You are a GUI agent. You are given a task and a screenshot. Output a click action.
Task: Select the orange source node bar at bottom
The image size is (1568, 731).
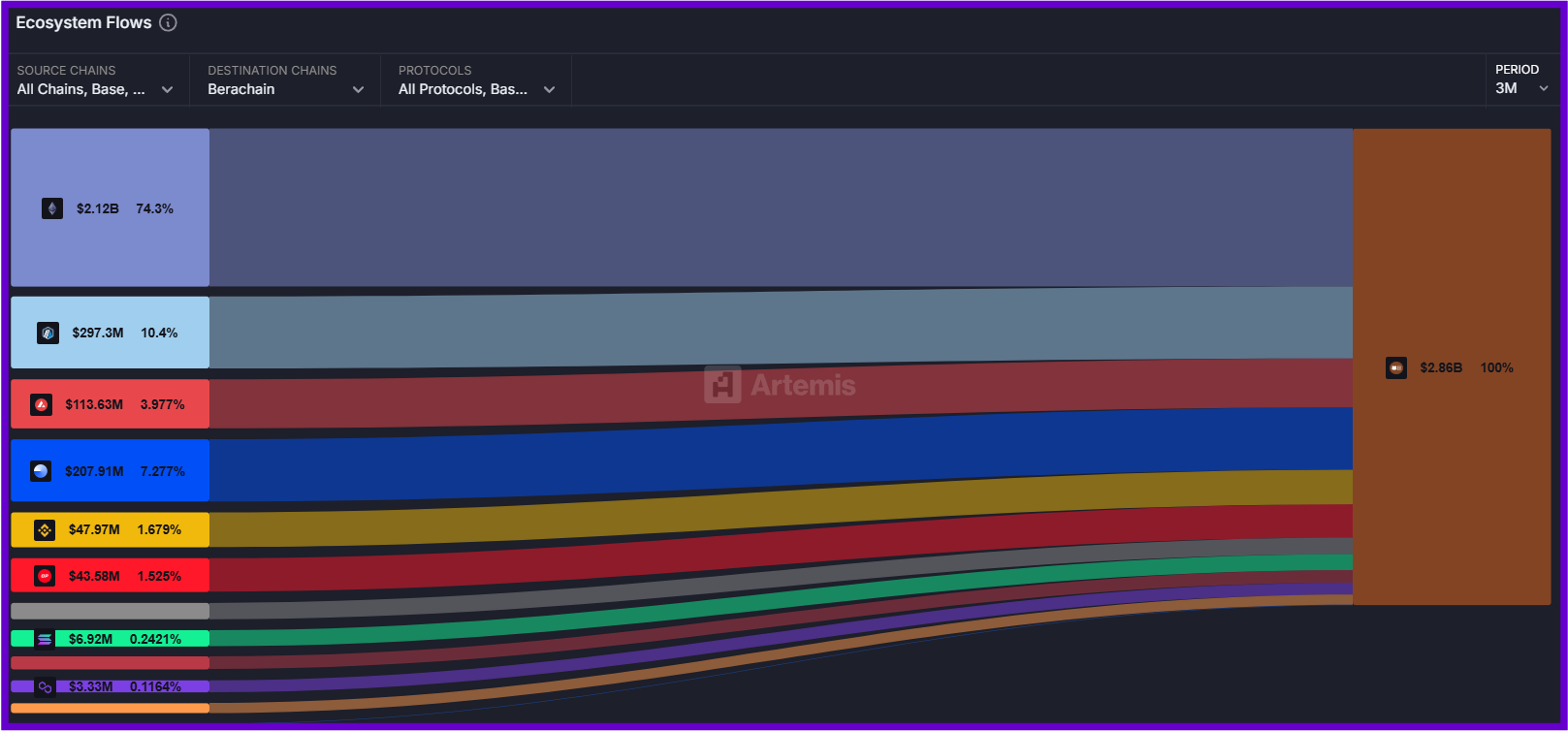110,708
